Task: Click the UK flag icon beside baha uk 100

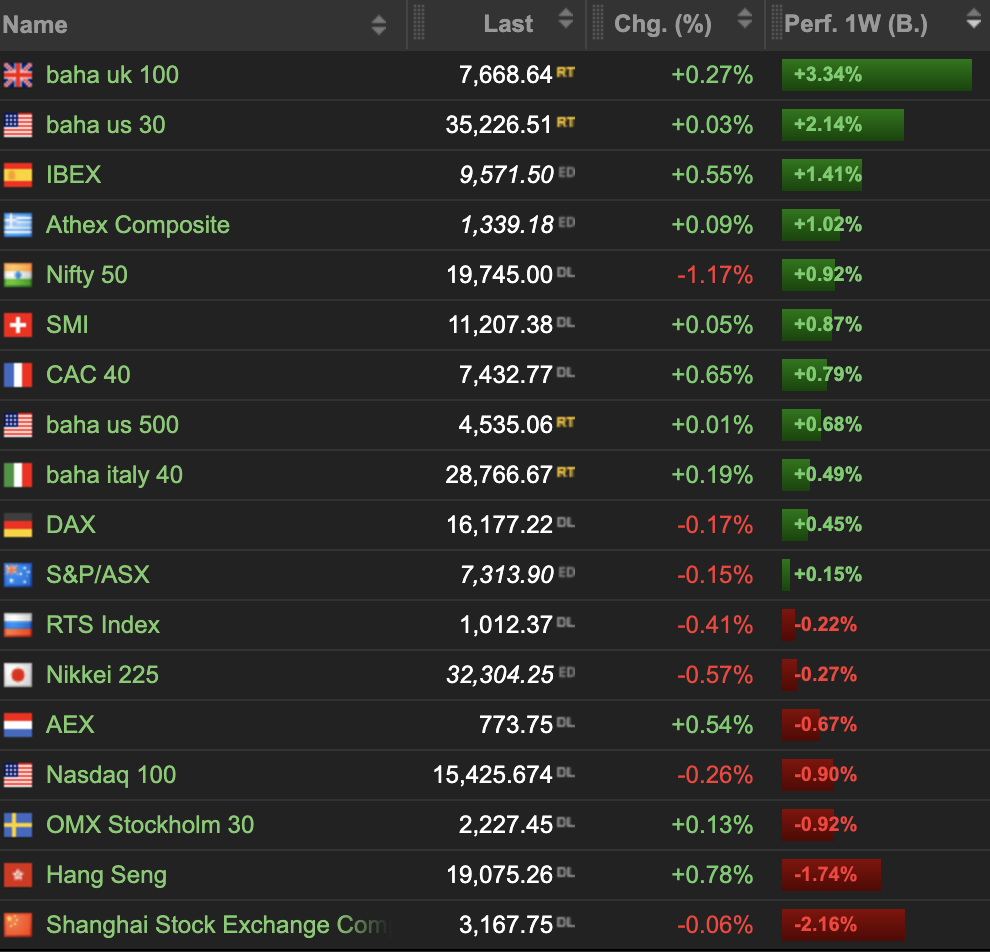Action: tap(18, 75)
